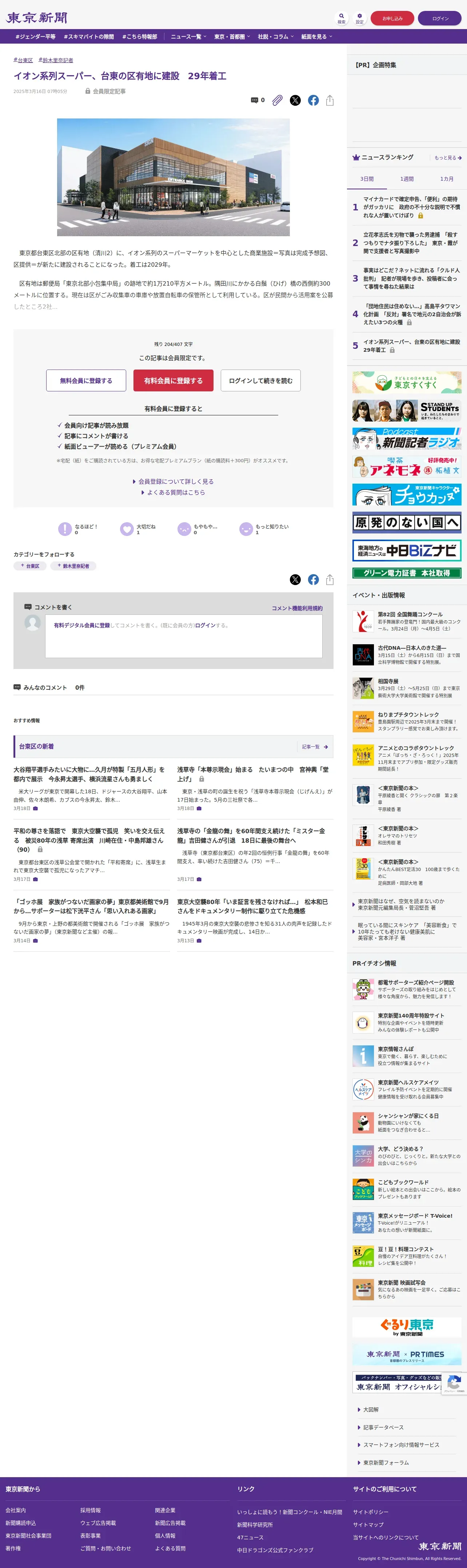React with the なるほど! exclamation icon

[65, 529]
